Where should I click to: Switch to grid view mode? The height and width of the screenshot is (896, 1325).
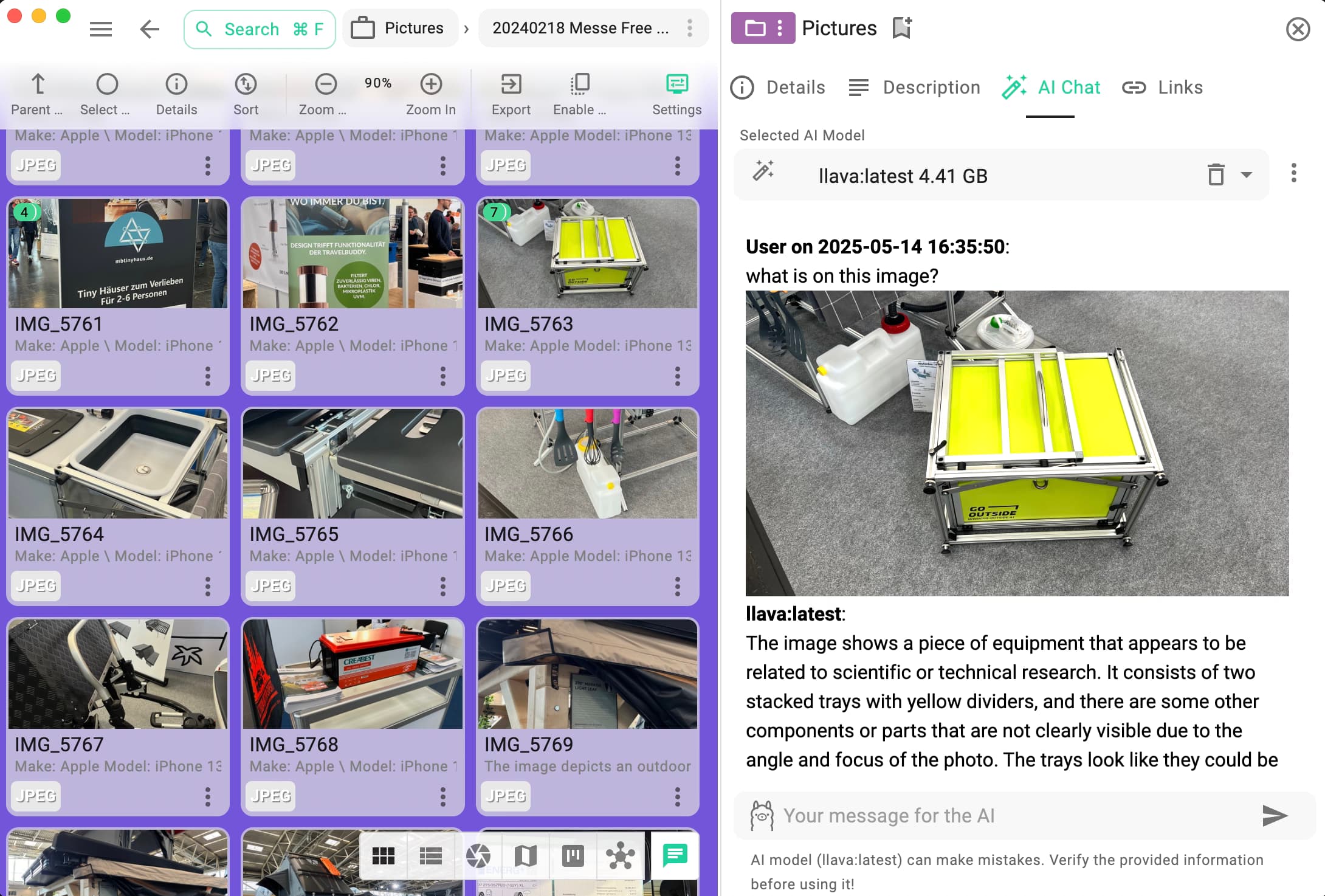383,856
